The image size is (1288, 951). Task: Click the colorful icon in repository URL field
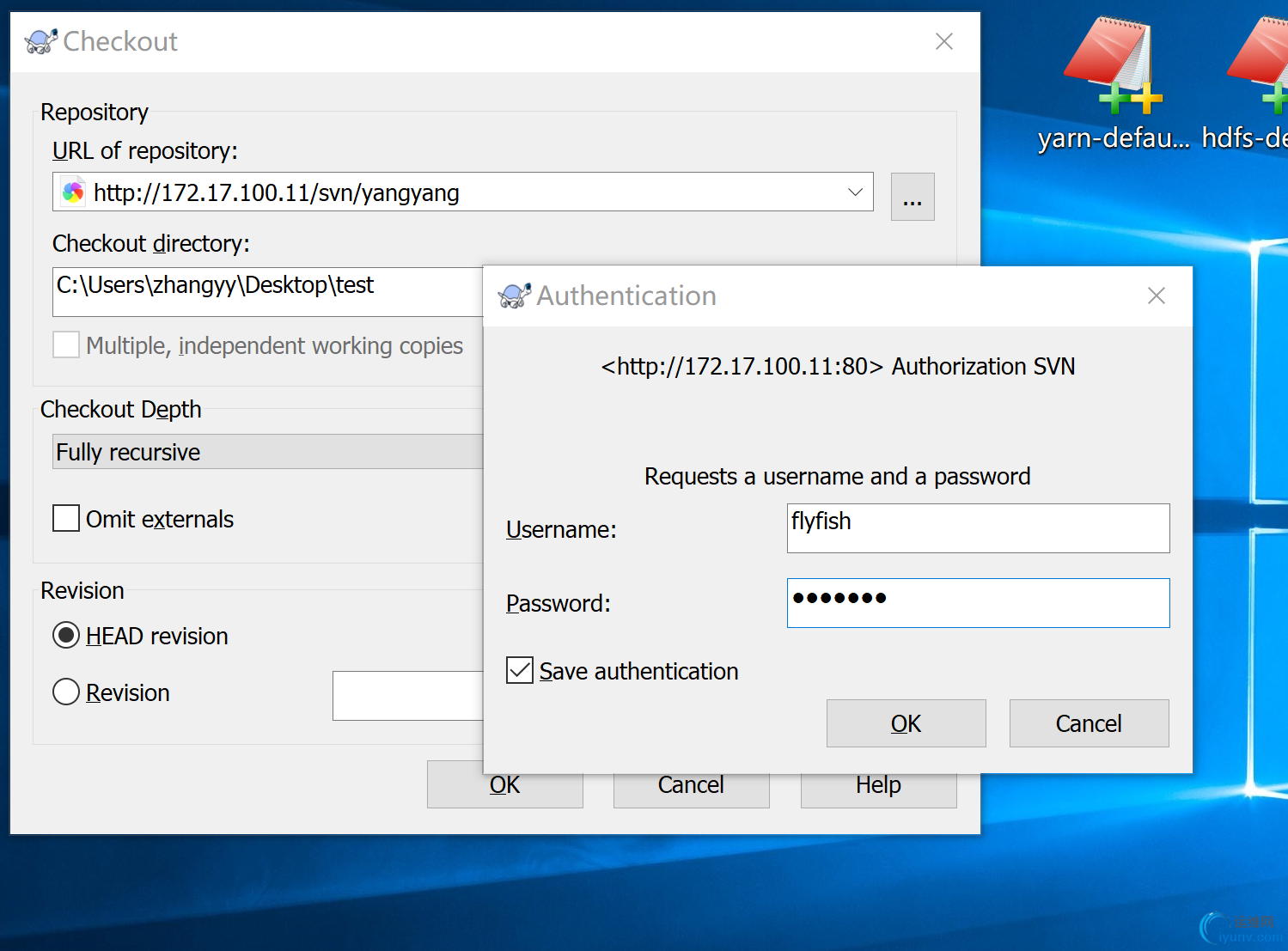74,192
